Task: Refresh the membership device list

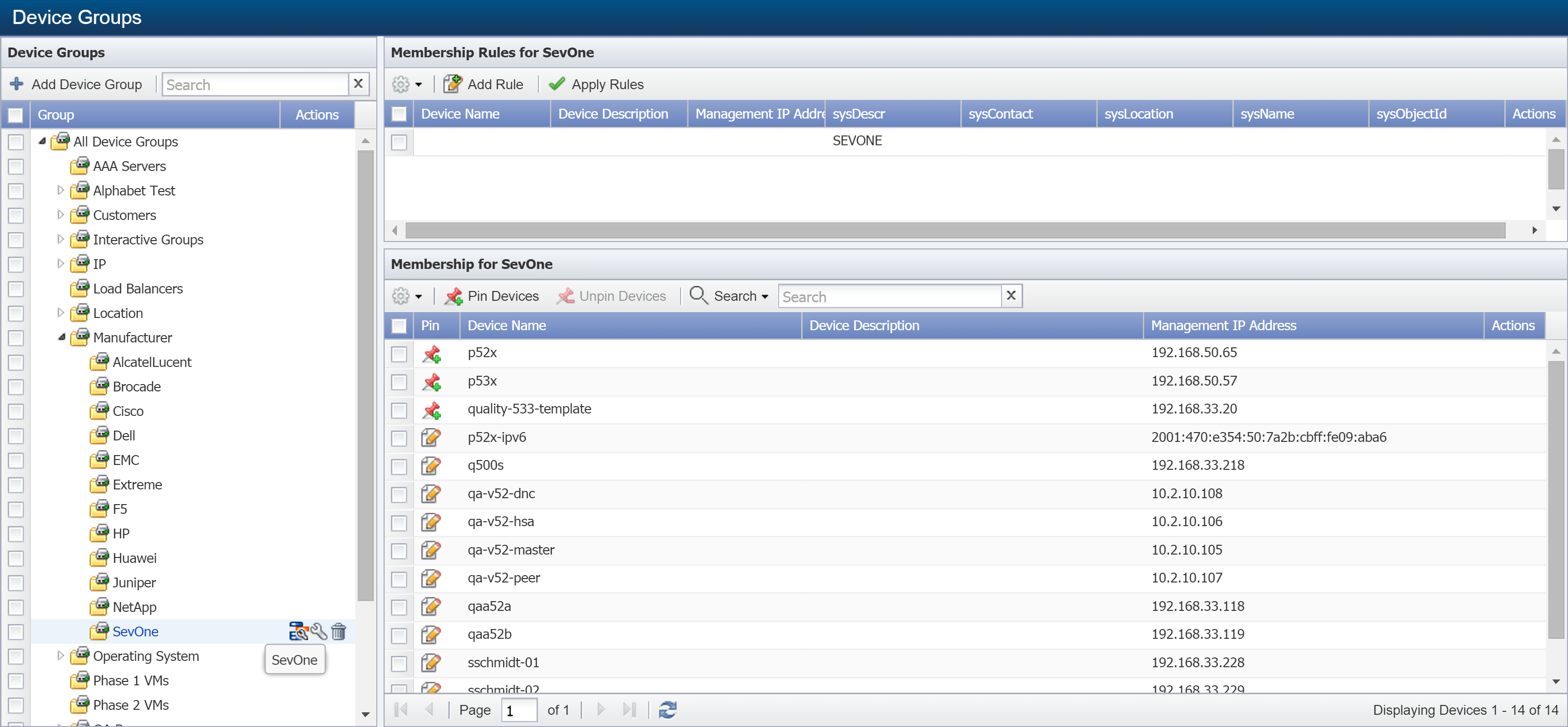Action: 668,710
